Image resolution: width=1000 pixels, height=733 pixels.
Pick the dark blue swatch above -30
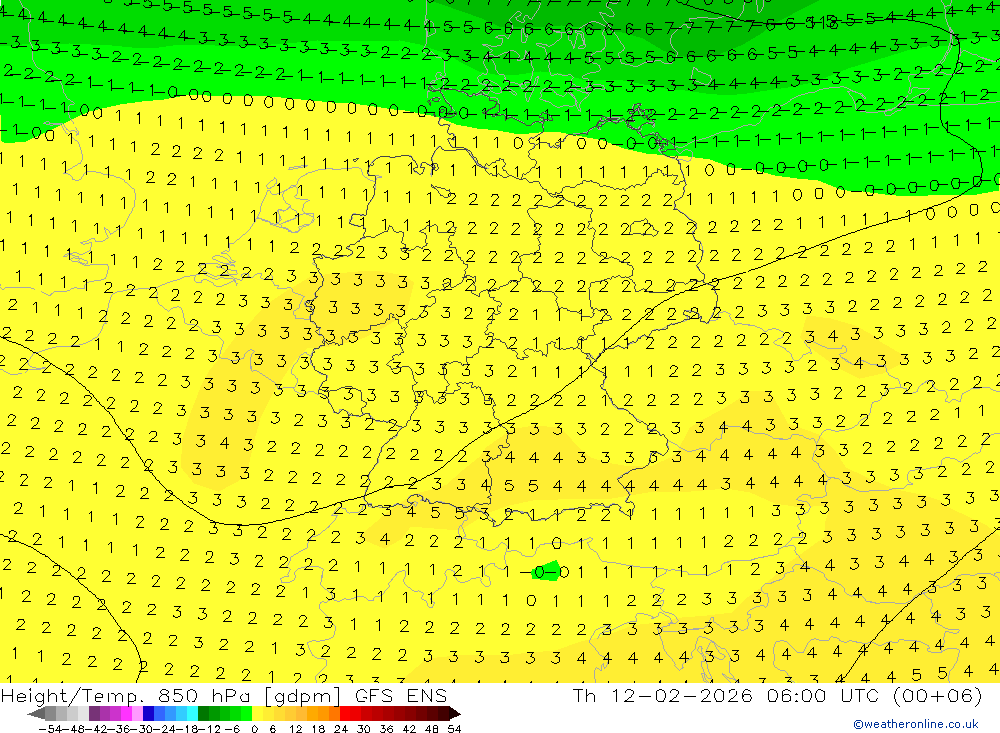(148, 714)
